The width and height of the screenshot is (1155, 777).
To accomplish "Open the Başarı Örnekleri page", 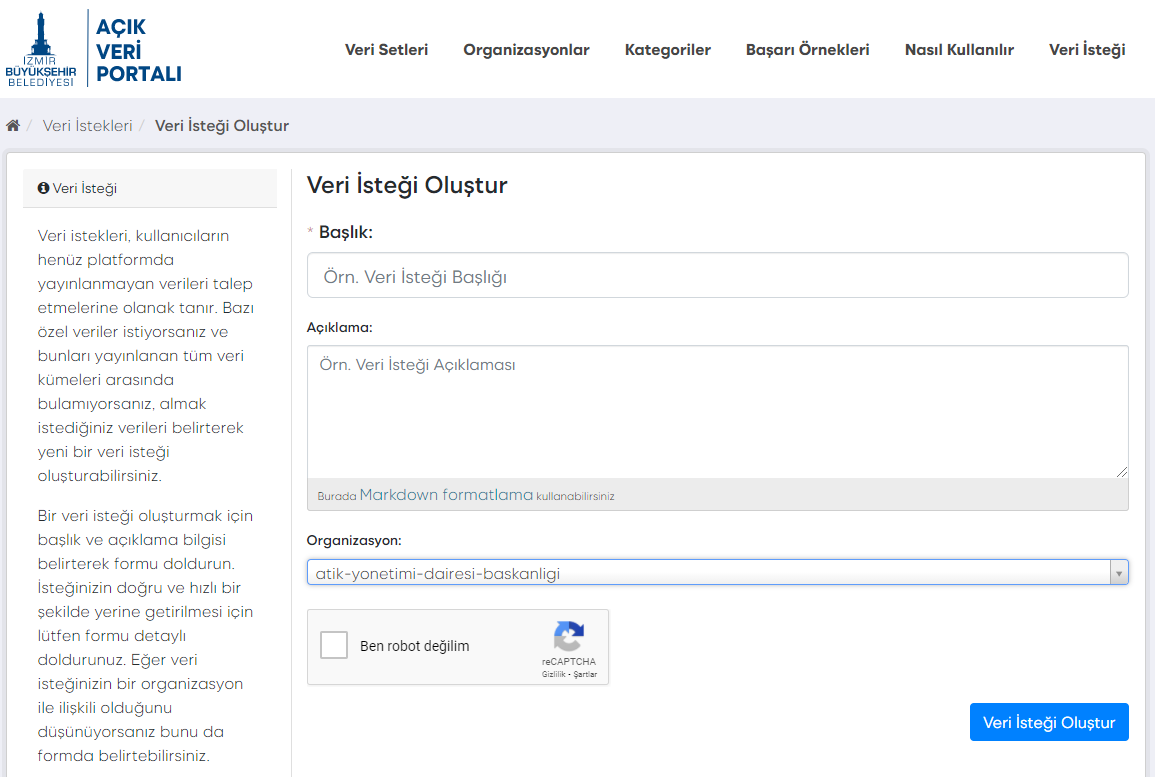I will pyautogui.click(x=807, y=50).
